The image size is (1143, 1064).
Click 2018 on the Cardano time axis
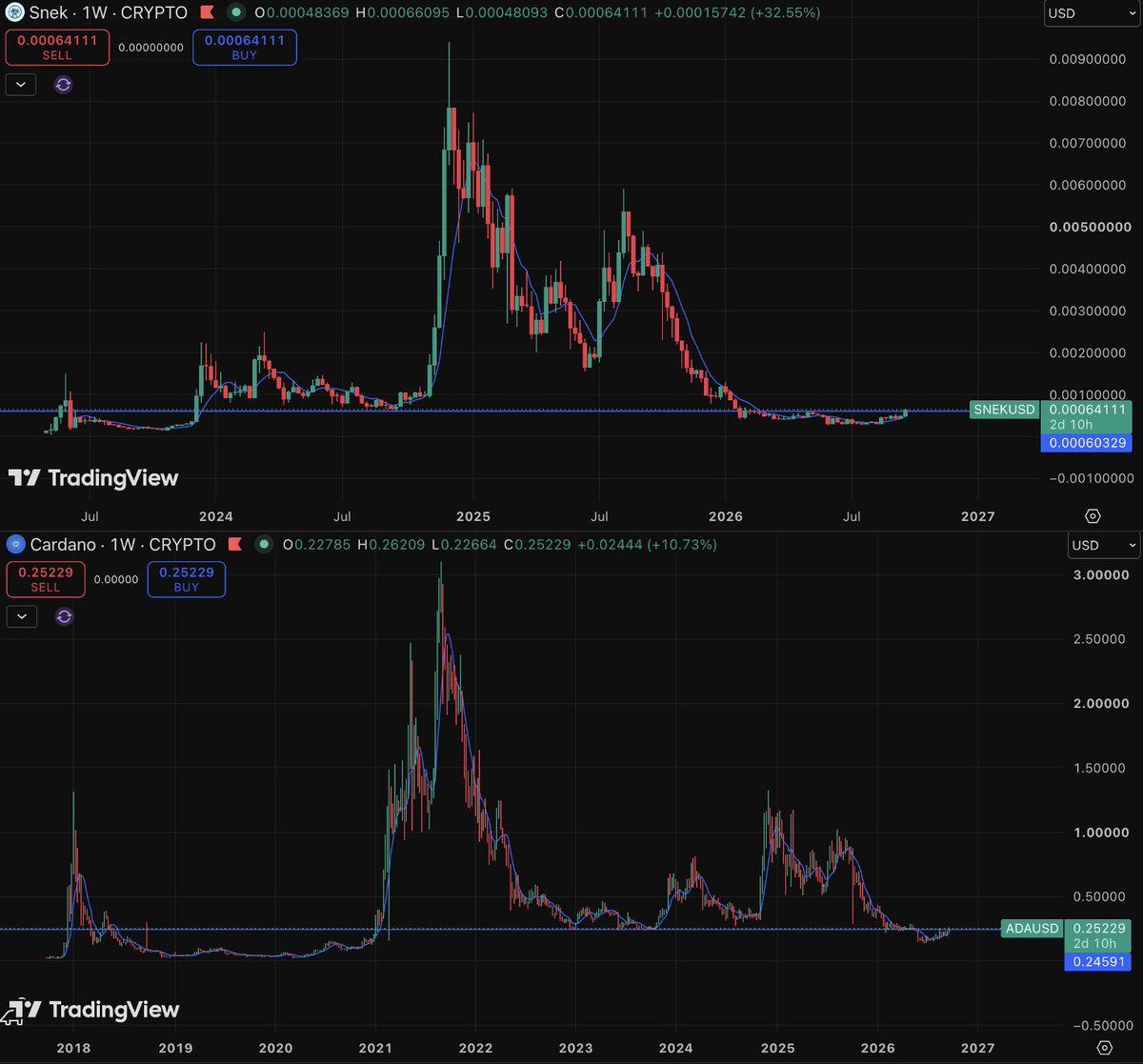point(73,1048)
